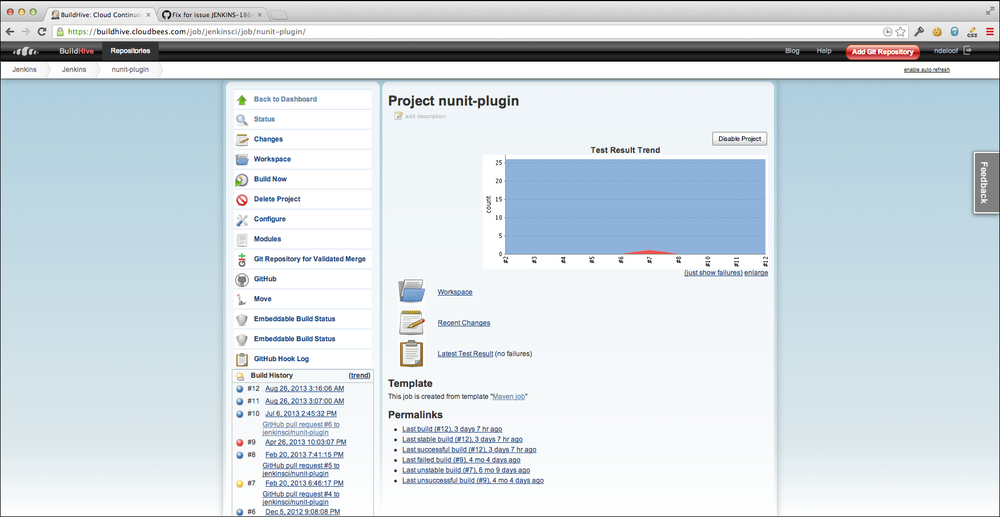Click the browser address bar URL

(400, 32)
